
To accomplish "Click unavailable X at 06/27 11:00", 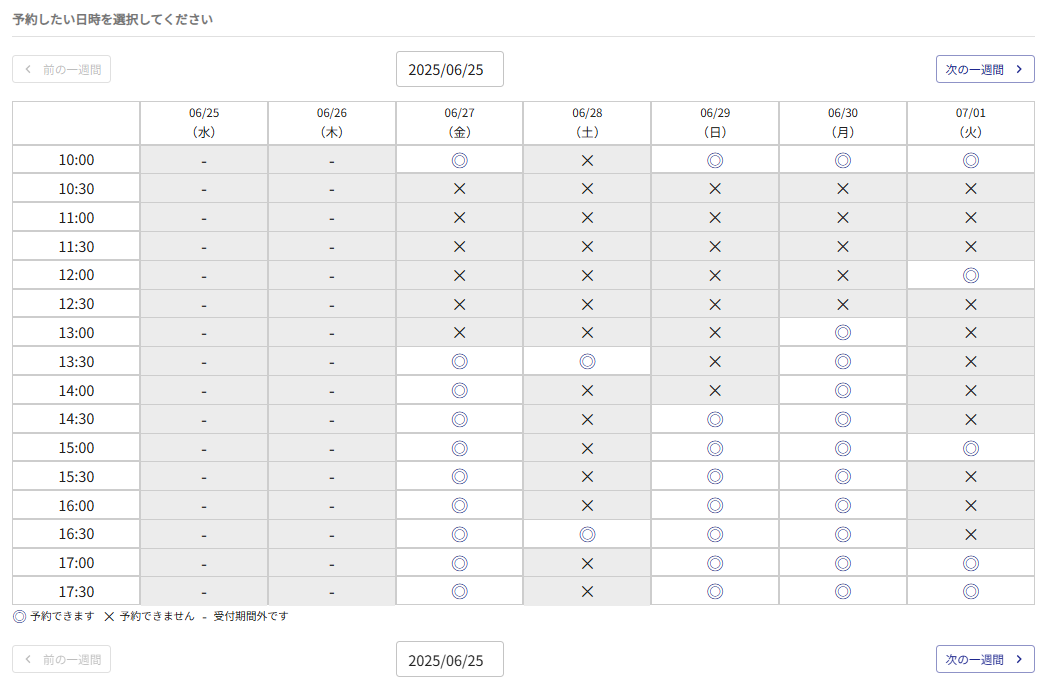I will tap(459, 217).
